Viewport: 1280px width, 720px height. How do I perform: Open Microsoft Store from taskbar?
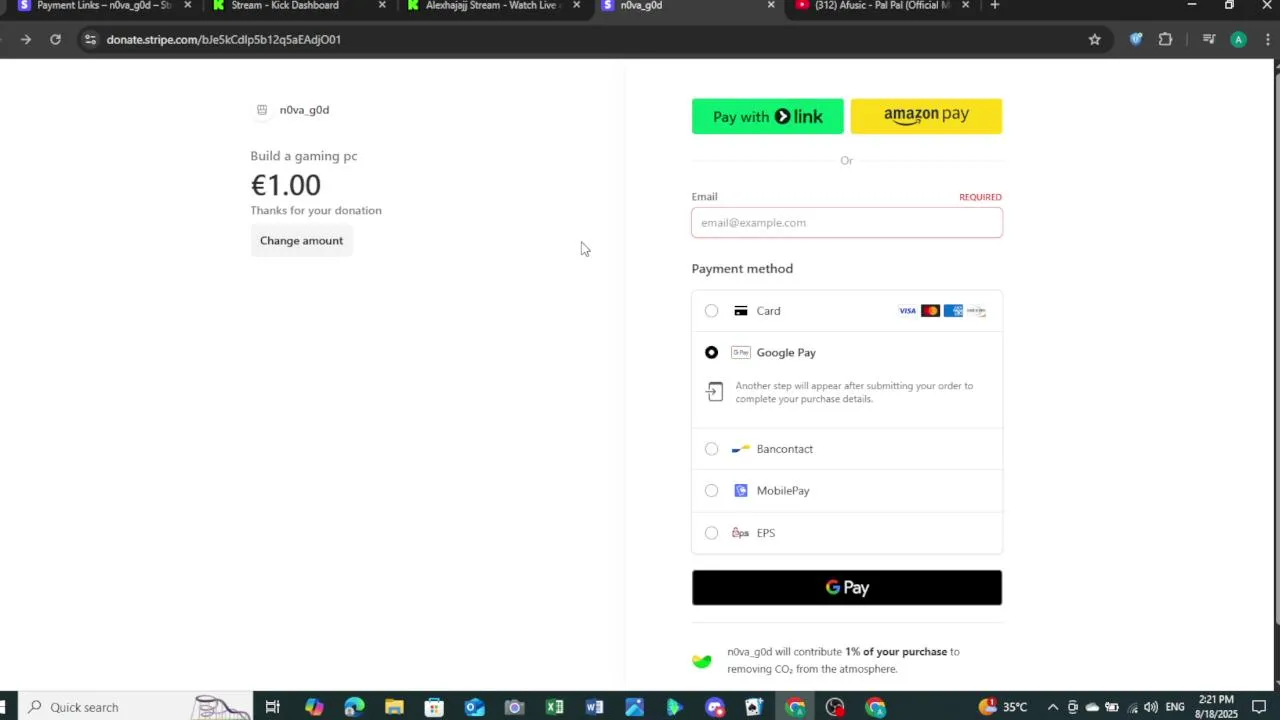pos(434,707)
